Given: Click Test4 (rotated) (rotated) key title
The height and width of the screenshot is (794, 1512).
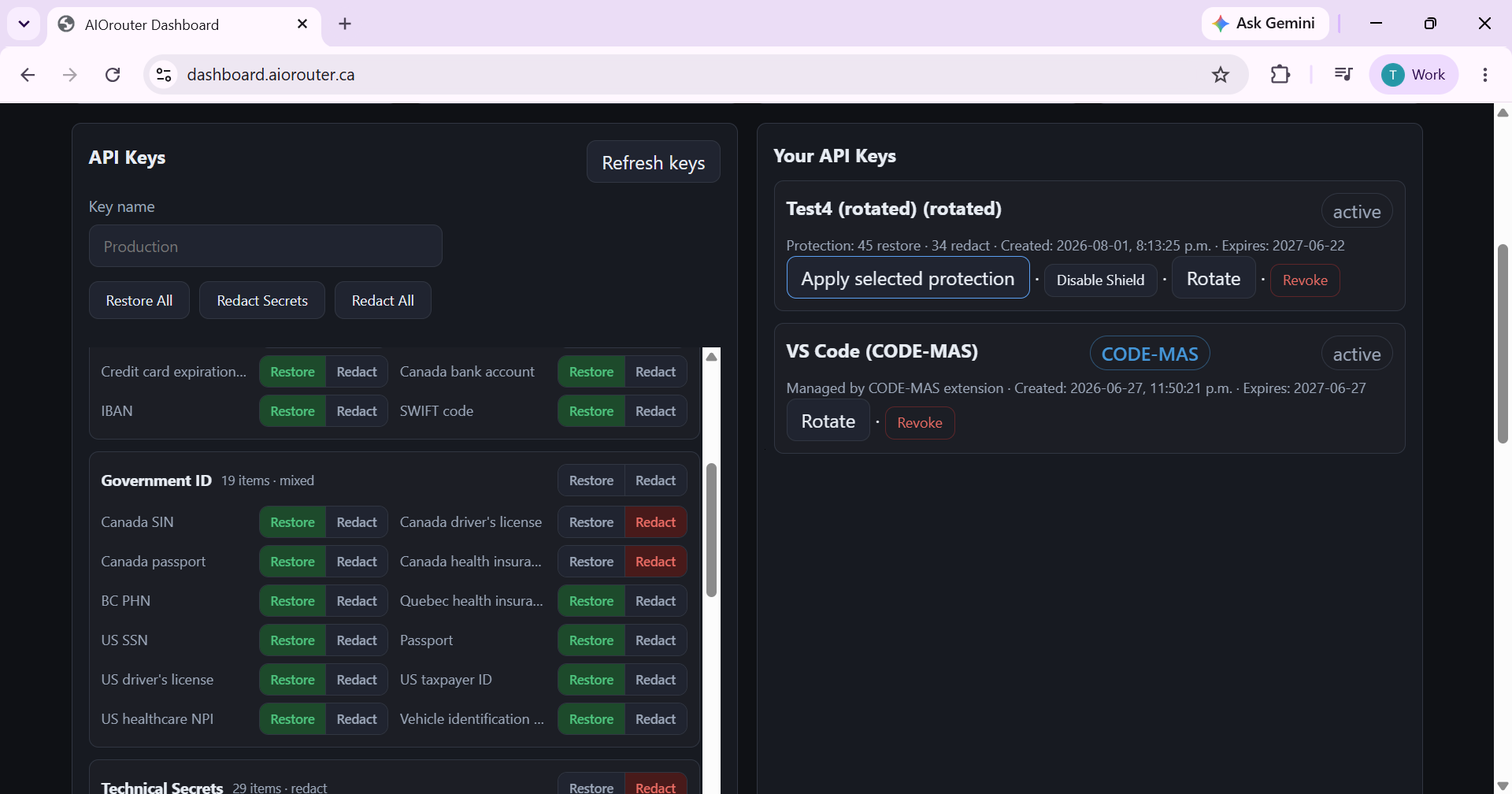Looking at the screenshot, I should [x=894, y=209].
